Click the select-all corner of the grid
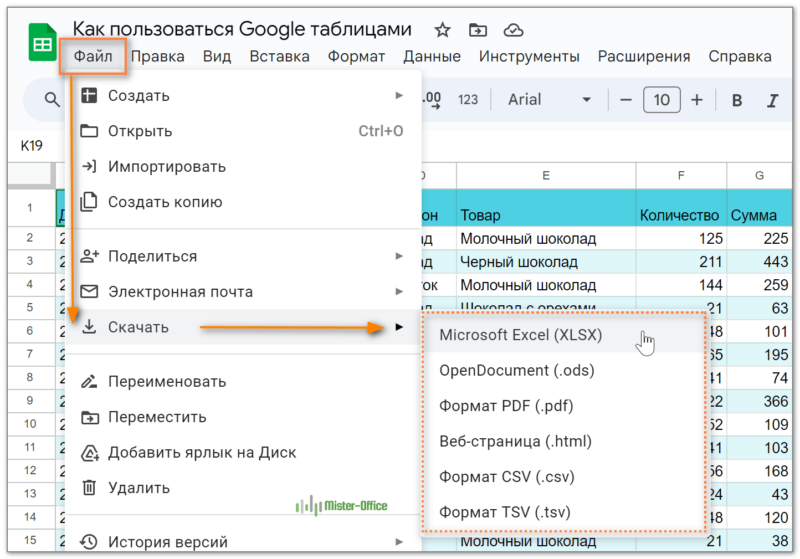Image resolution: width=800 pixels, height=559 pixels. tap(30, 175)
